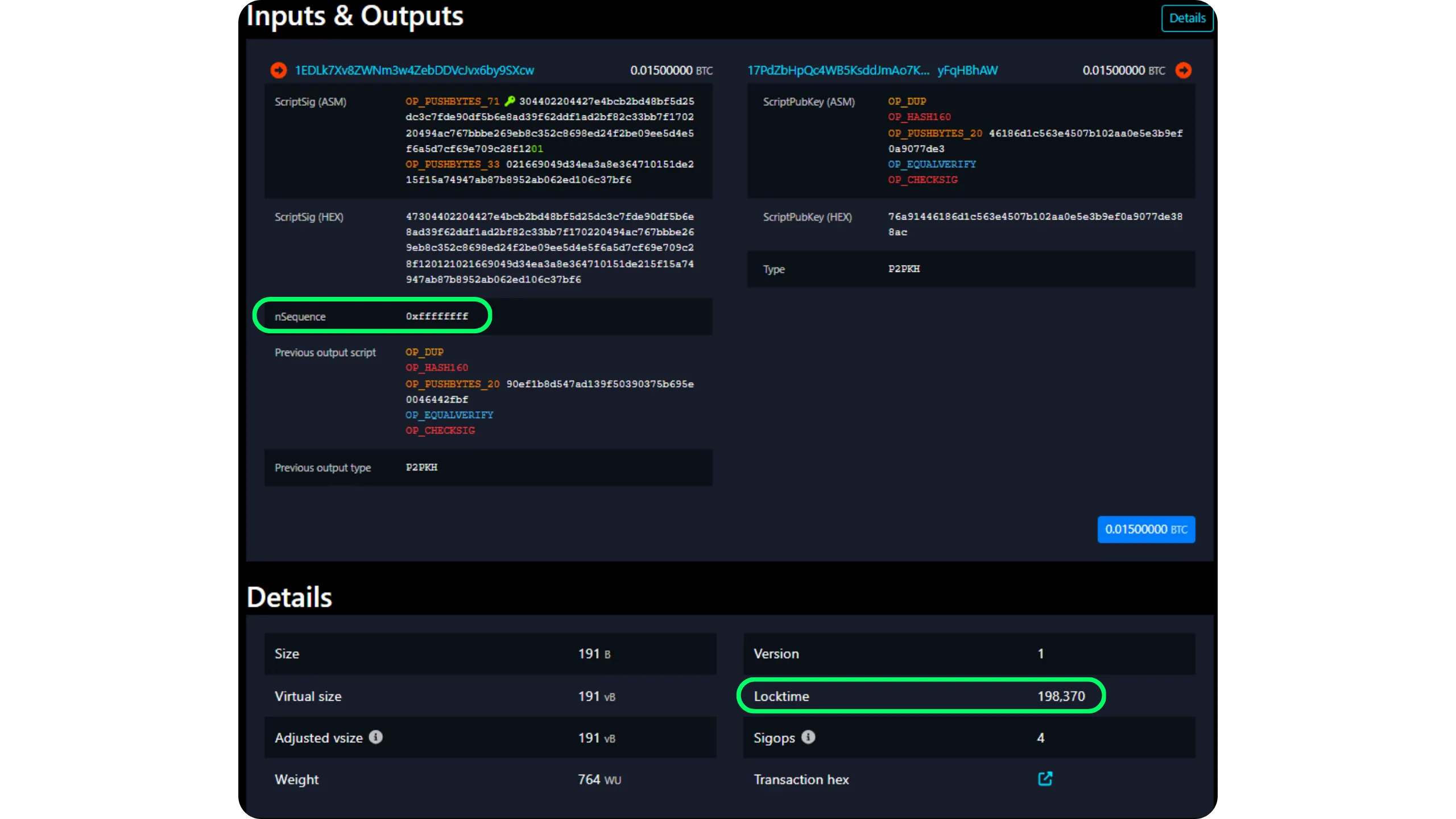Select the Weight value 764 WU
Image resolution: width=1456 pixels, height=819 pixels.
599,779
